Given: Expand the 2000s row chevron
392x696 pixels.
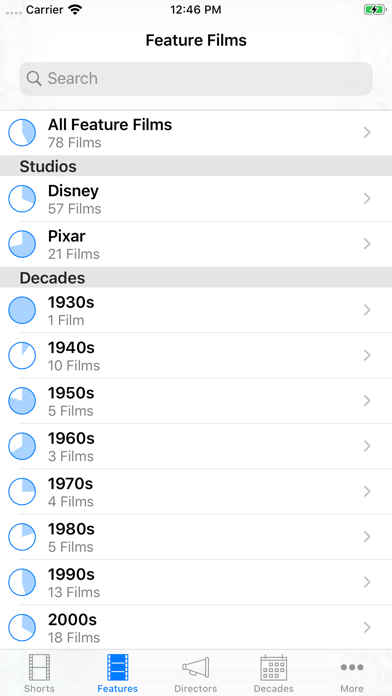Looking at the screenshot, I should click(x=367, y=627).
